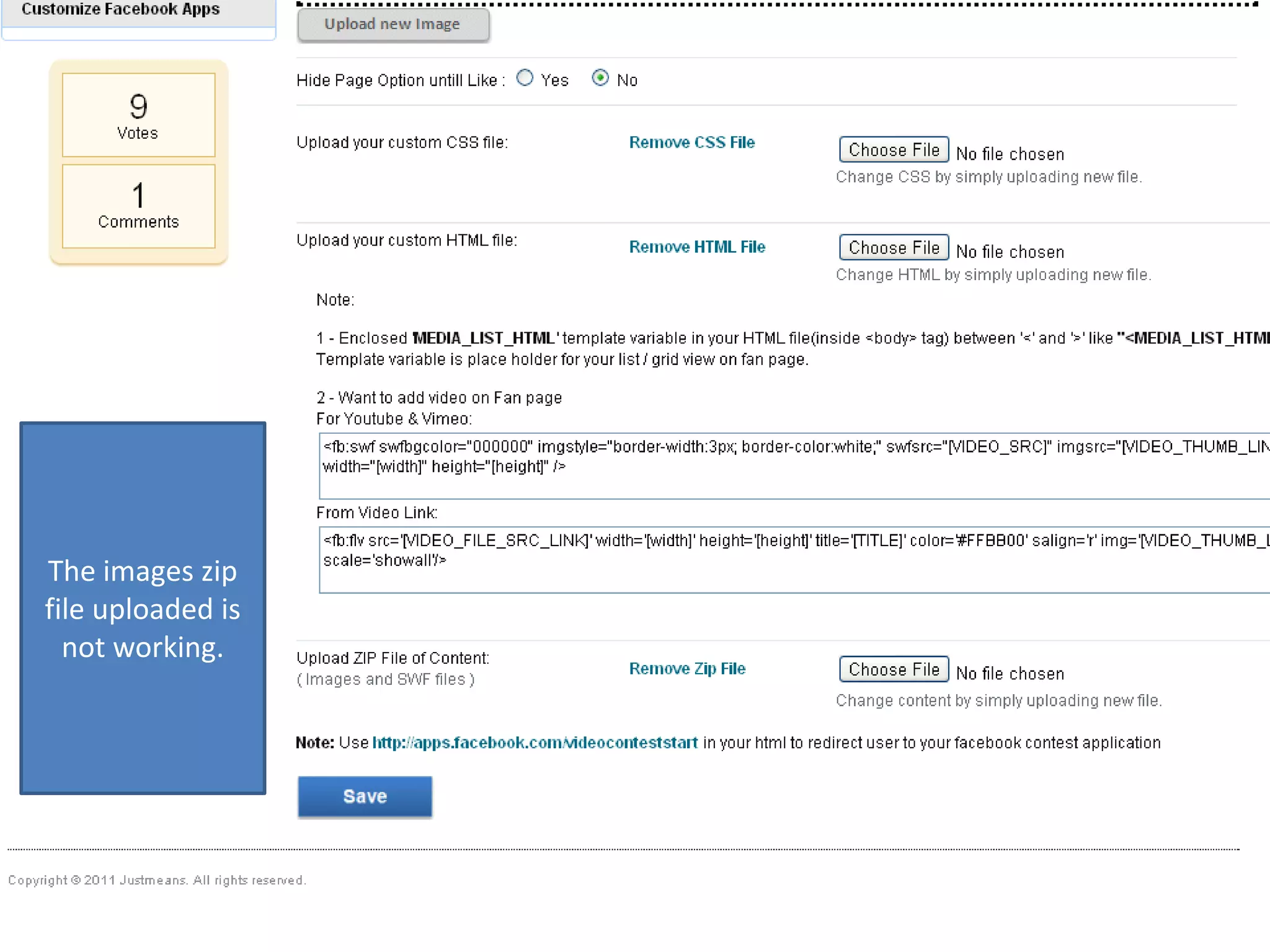Click Remove Zip File link

tap(687, 668)
